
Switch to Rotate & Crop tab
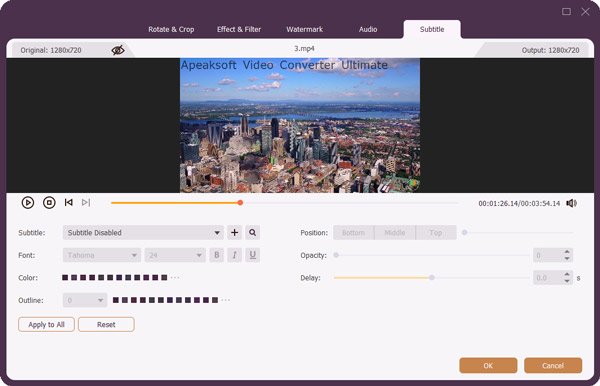[x=171, y=29]
